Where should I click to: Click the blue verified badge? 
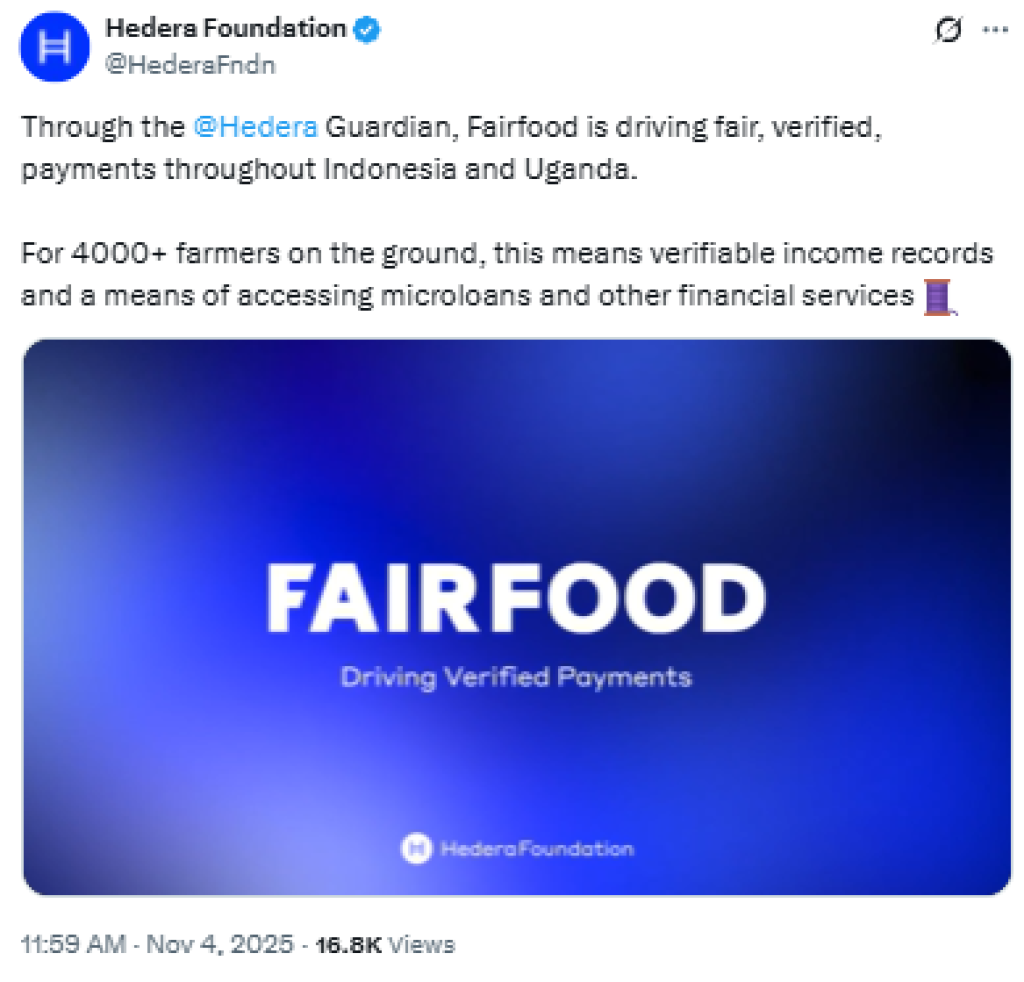(x=367, y=30)
